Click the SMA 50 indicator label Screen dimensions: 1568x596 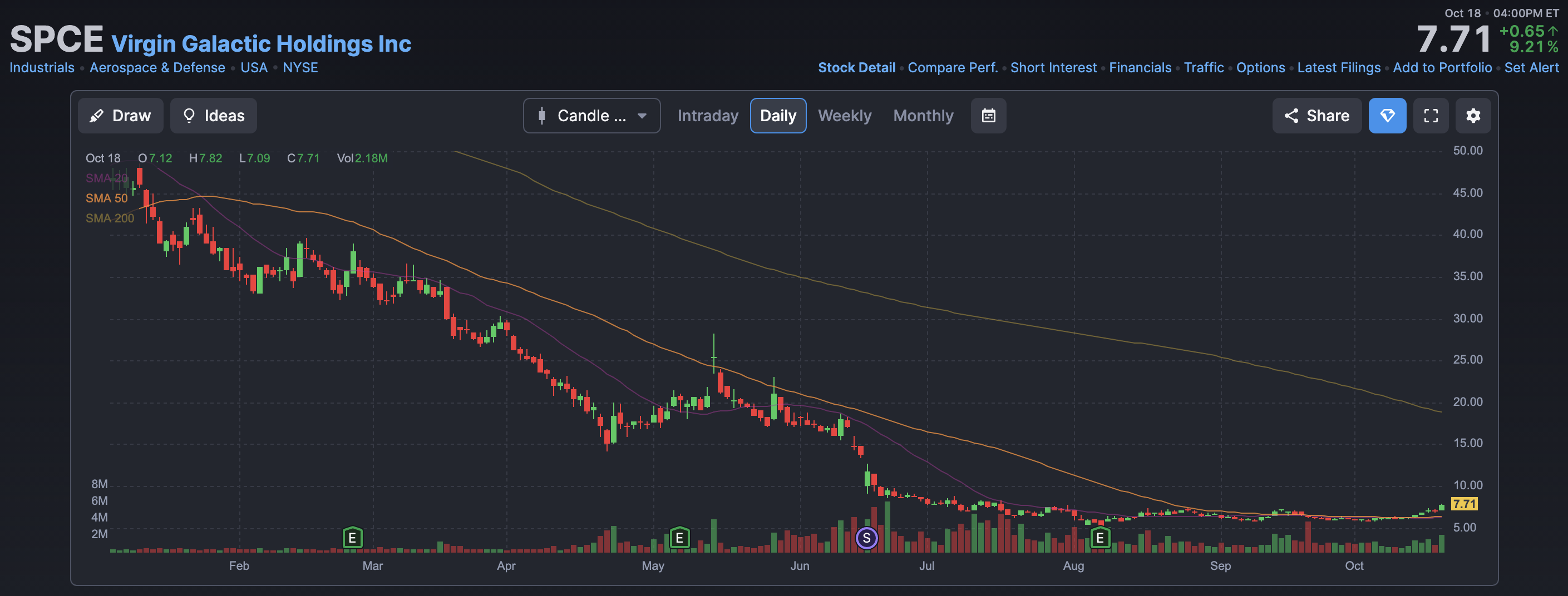point(106,198)
